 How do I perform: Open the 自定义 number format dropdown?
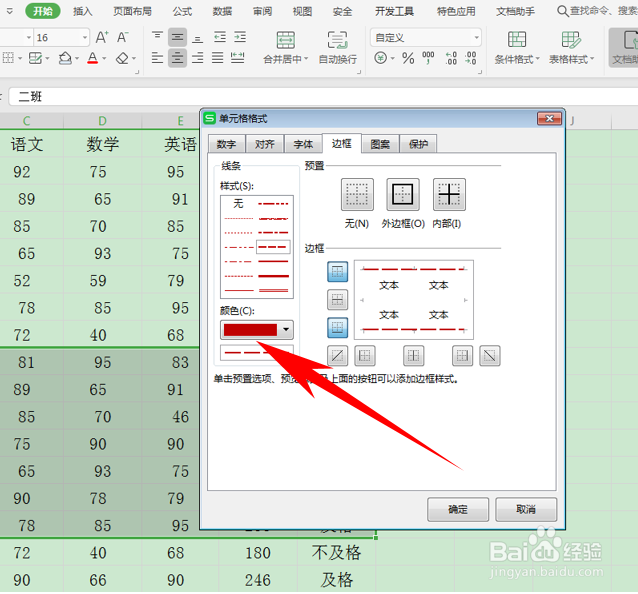476,38
